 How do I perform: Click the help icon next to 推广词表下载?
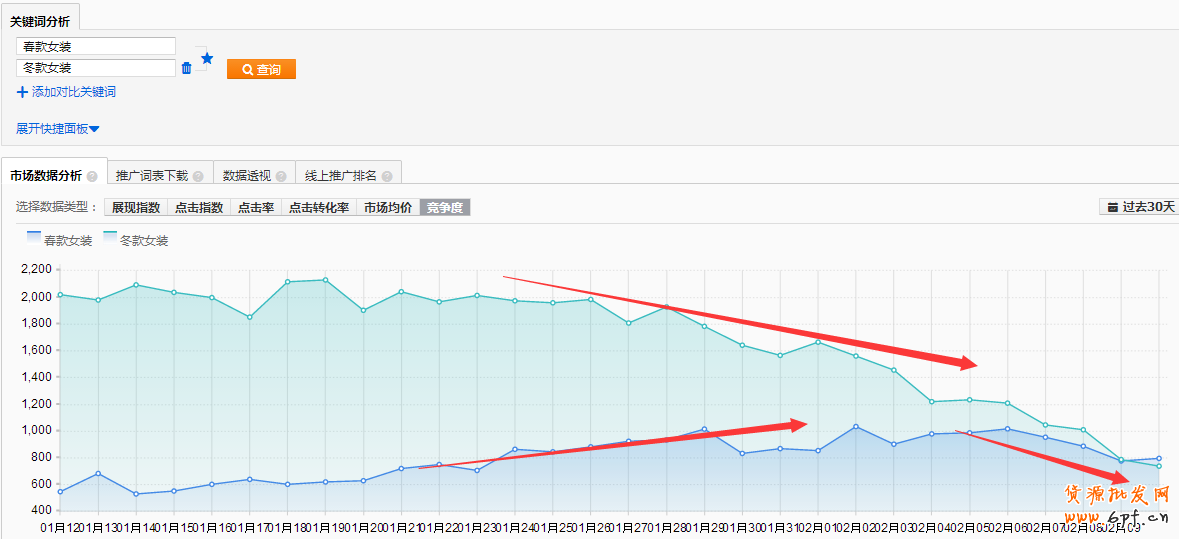point(198,176)
